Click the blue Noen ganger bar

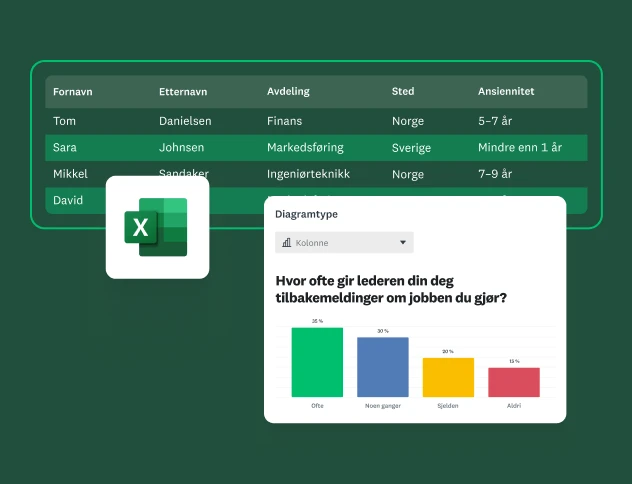383,367
